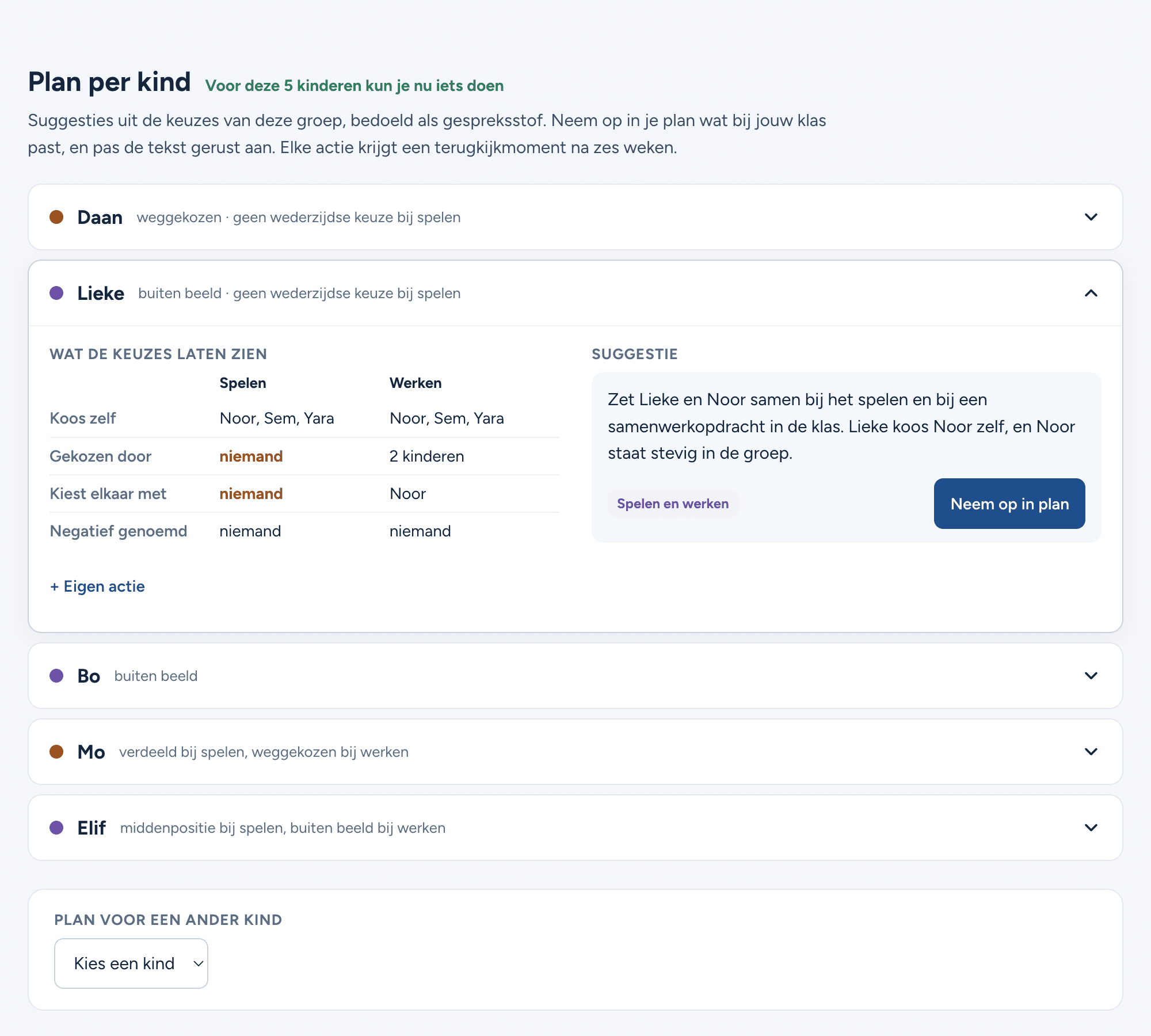Expand Elif's row with the chevron
Image resolution: width=1151 pixels, height=1036 pixels.
point(1091,827)
